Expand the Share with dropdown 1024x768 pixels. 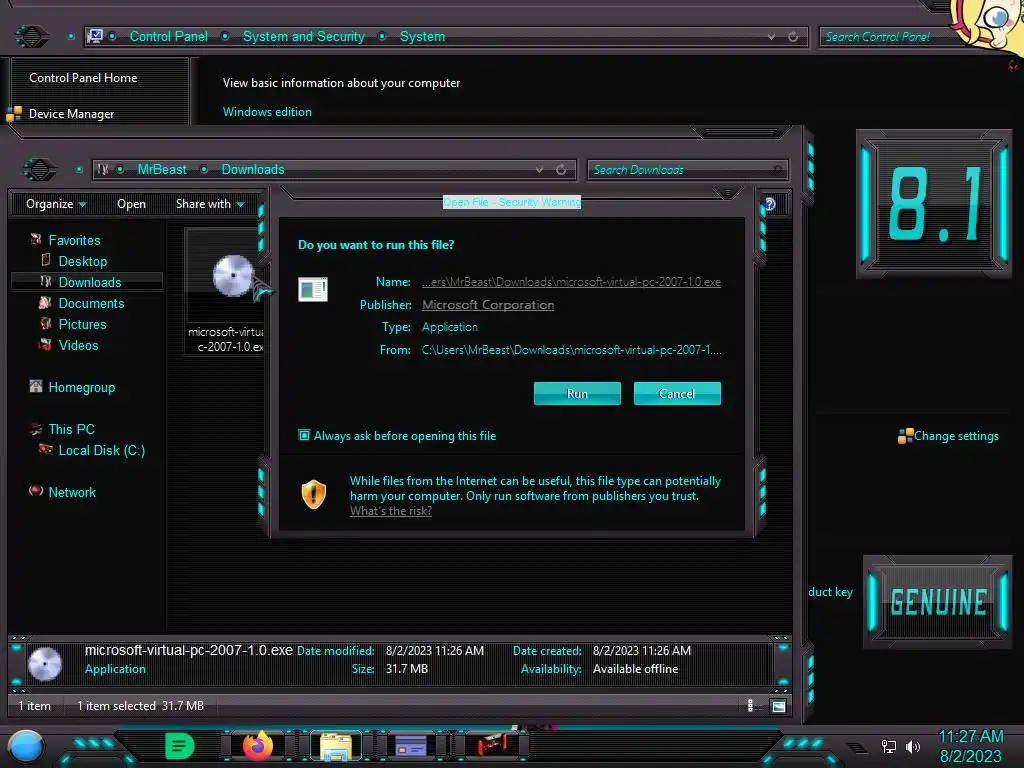(210, 204)
